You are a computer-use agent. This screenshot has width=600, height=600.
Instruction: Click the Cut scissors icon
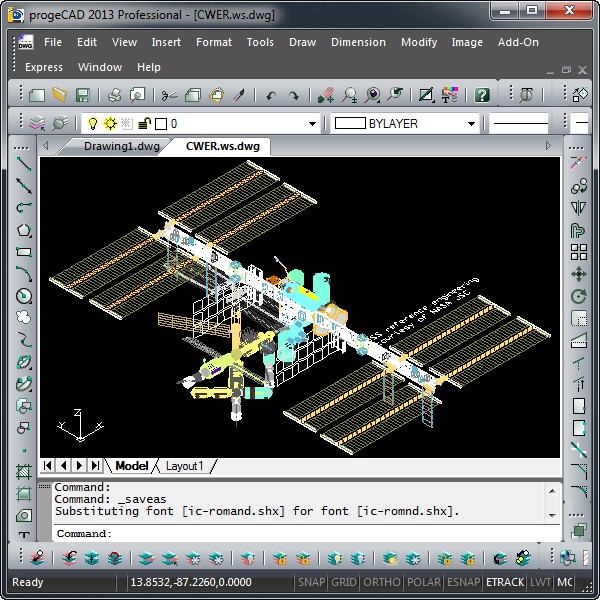(168, 95)
